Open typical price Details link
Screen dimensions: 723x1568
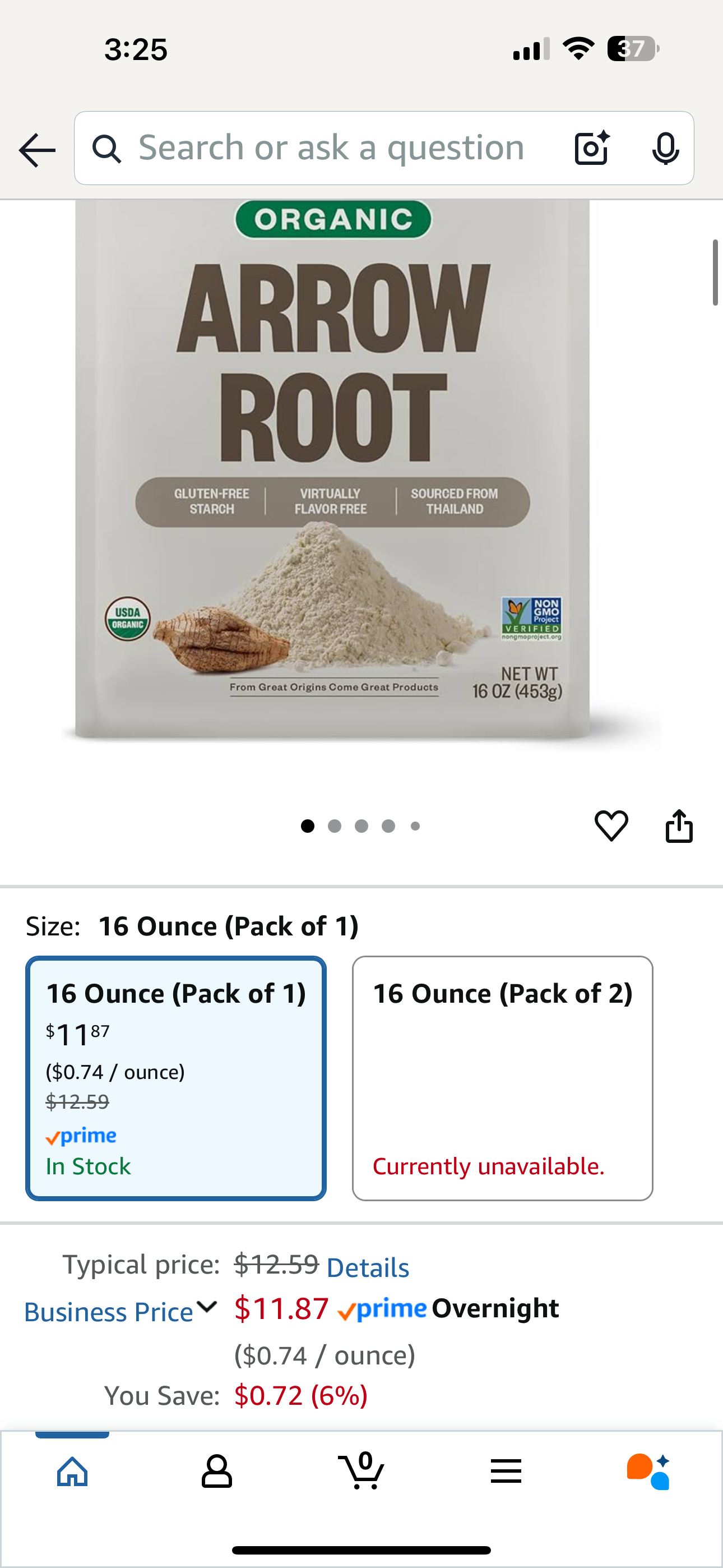click(x=368, y=1268)
